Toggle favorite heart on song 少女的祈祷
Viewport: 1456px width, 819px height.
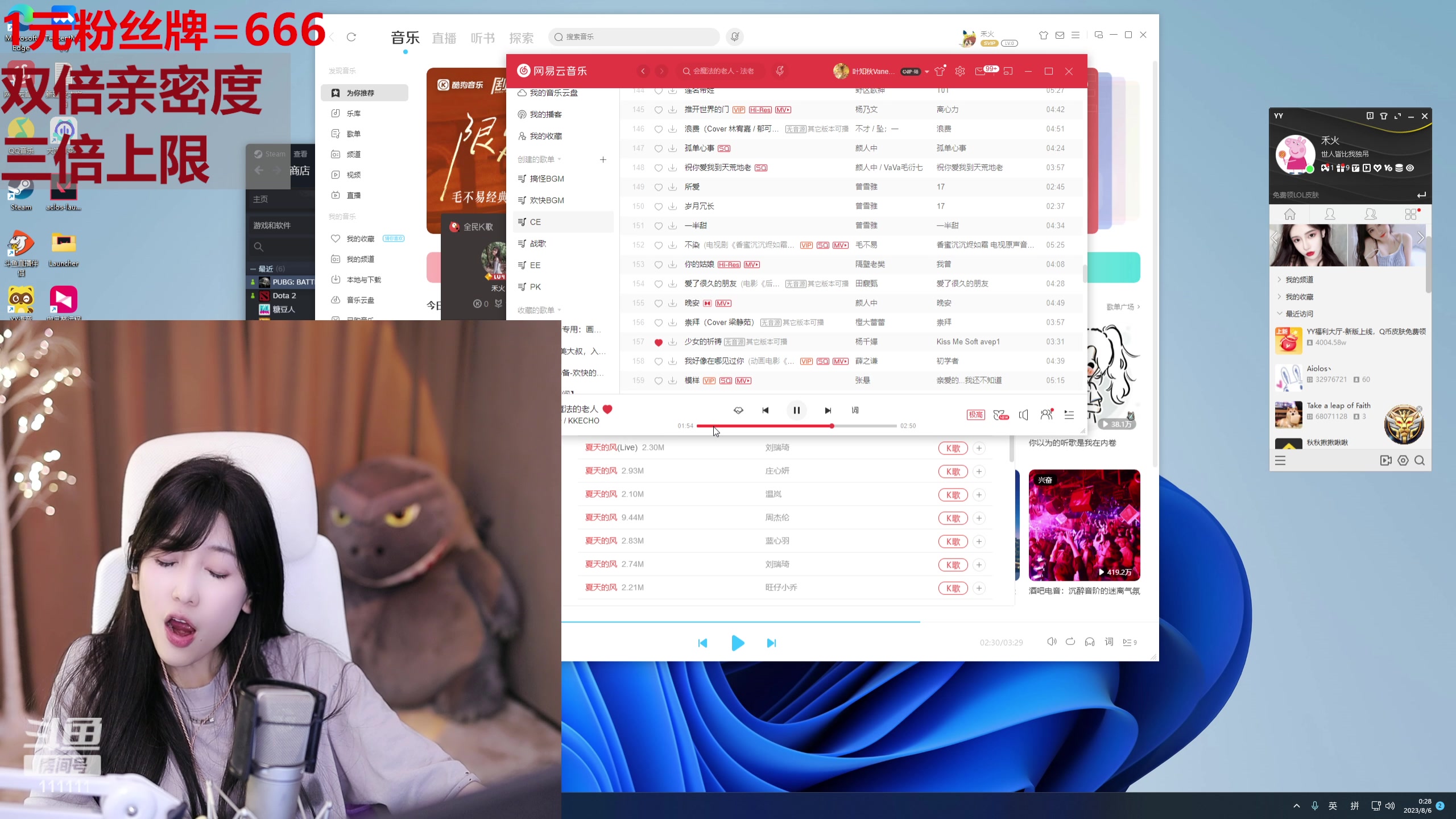pyautogui.click(x=658, y=342)
